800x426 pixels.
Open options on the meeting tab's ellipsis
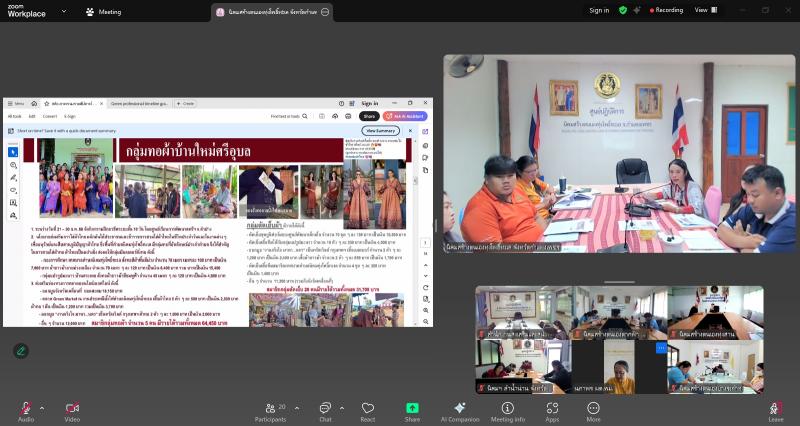coord(325,12)
